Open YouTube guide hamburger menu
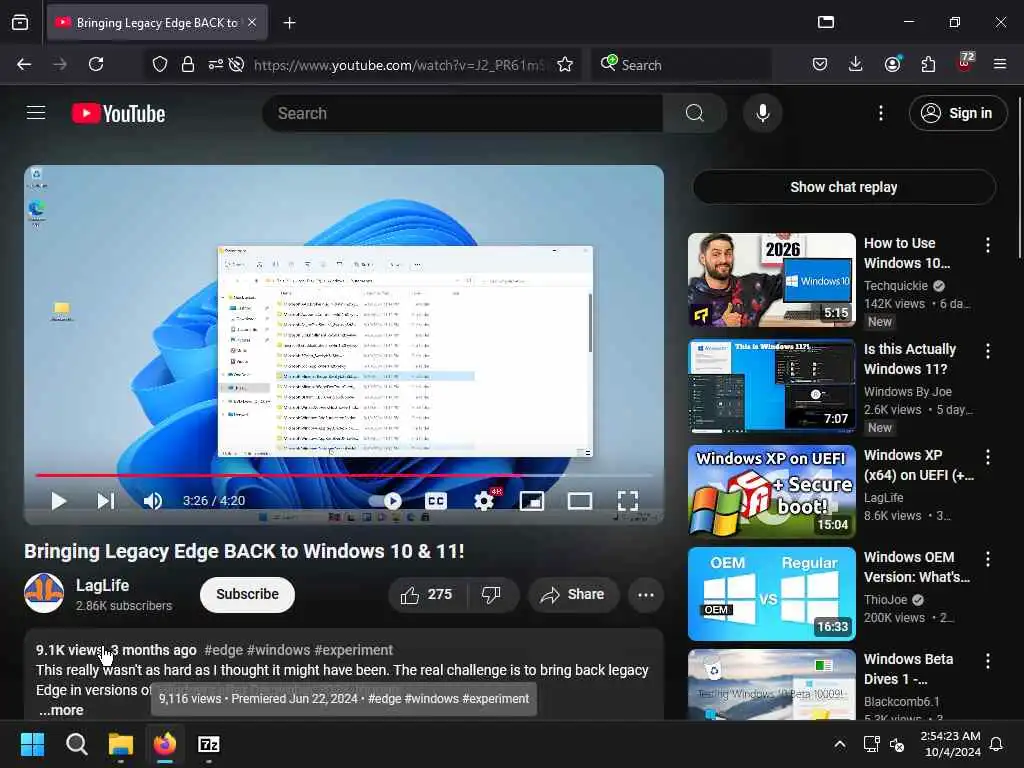 click(x=36, y=113)
